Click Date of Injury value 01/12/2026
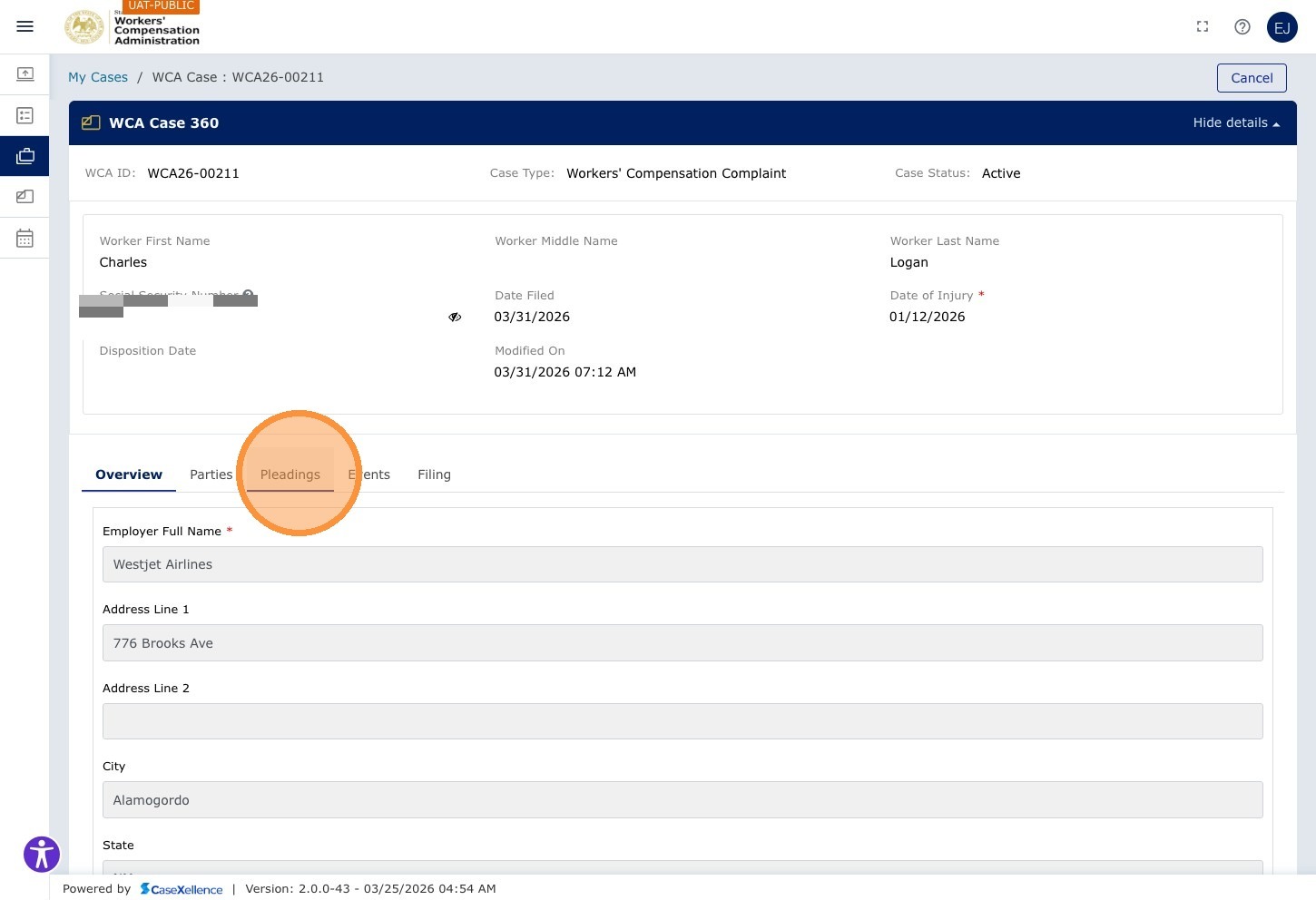This screenshot has width=1316, height=900. [x=928, y=317]
